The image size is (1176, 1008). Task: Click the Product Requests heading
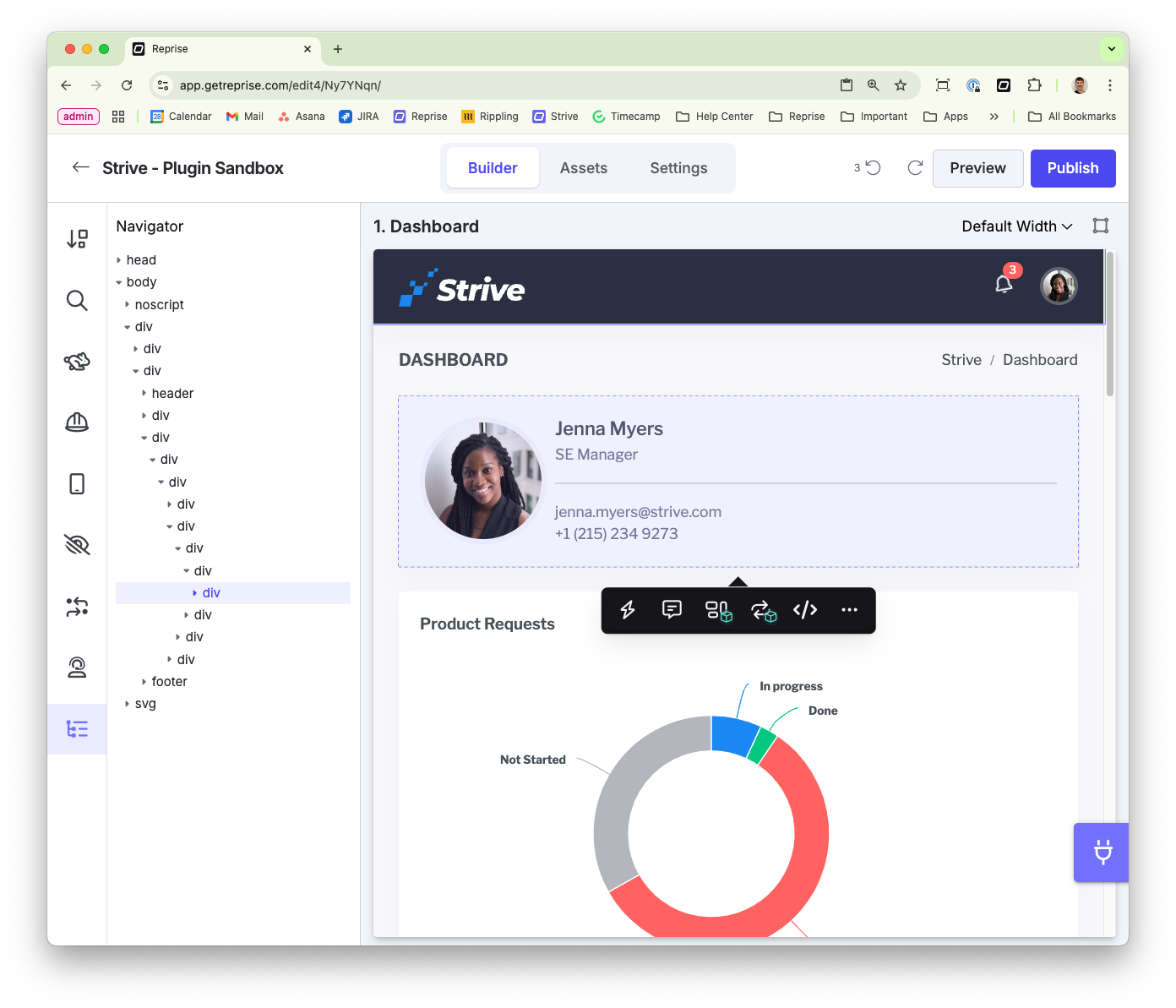tap(487, 624)
